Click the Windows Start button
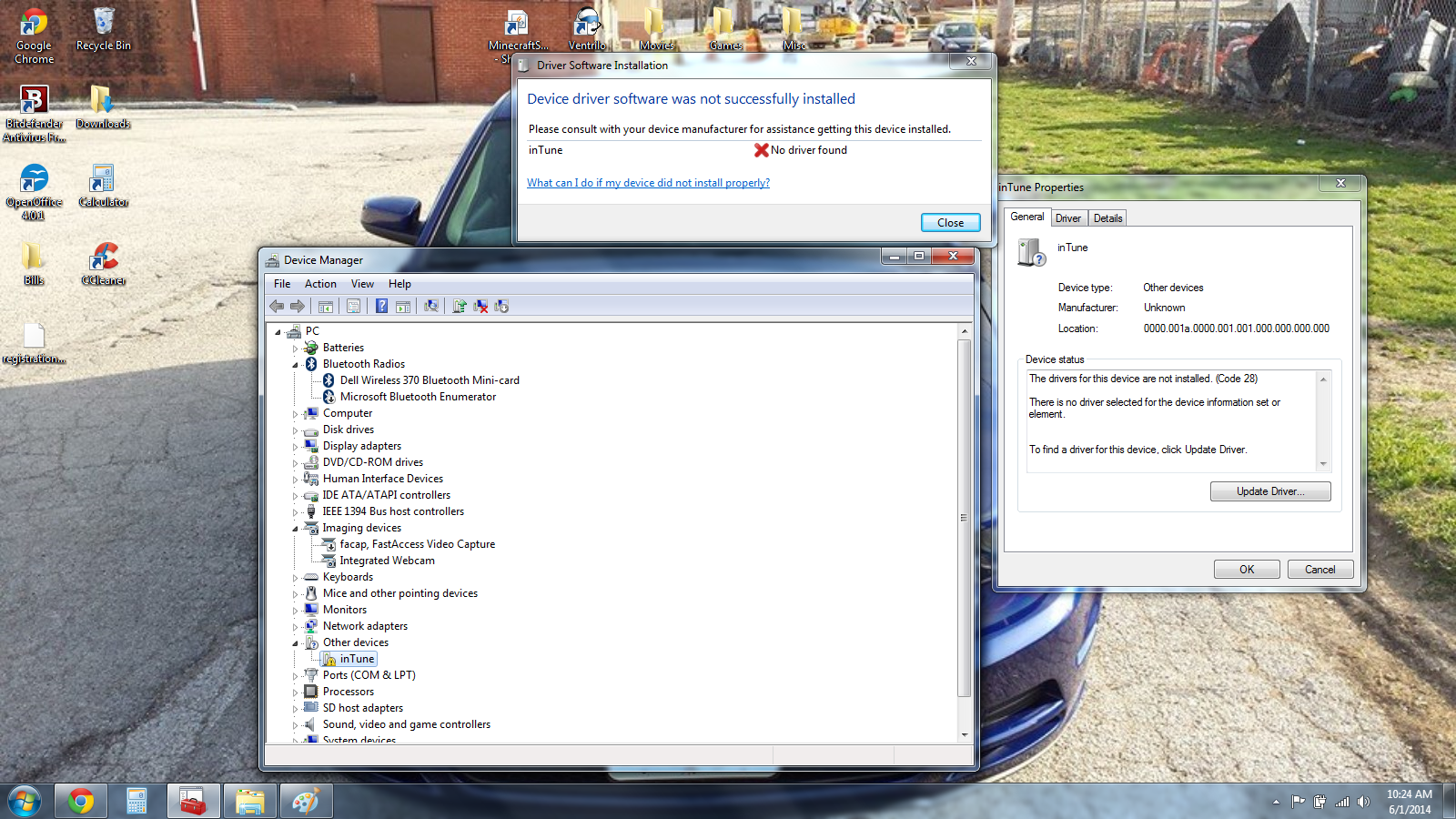Image resolution: width=1456 pixels, height=819 pixels. coord(25,802)
